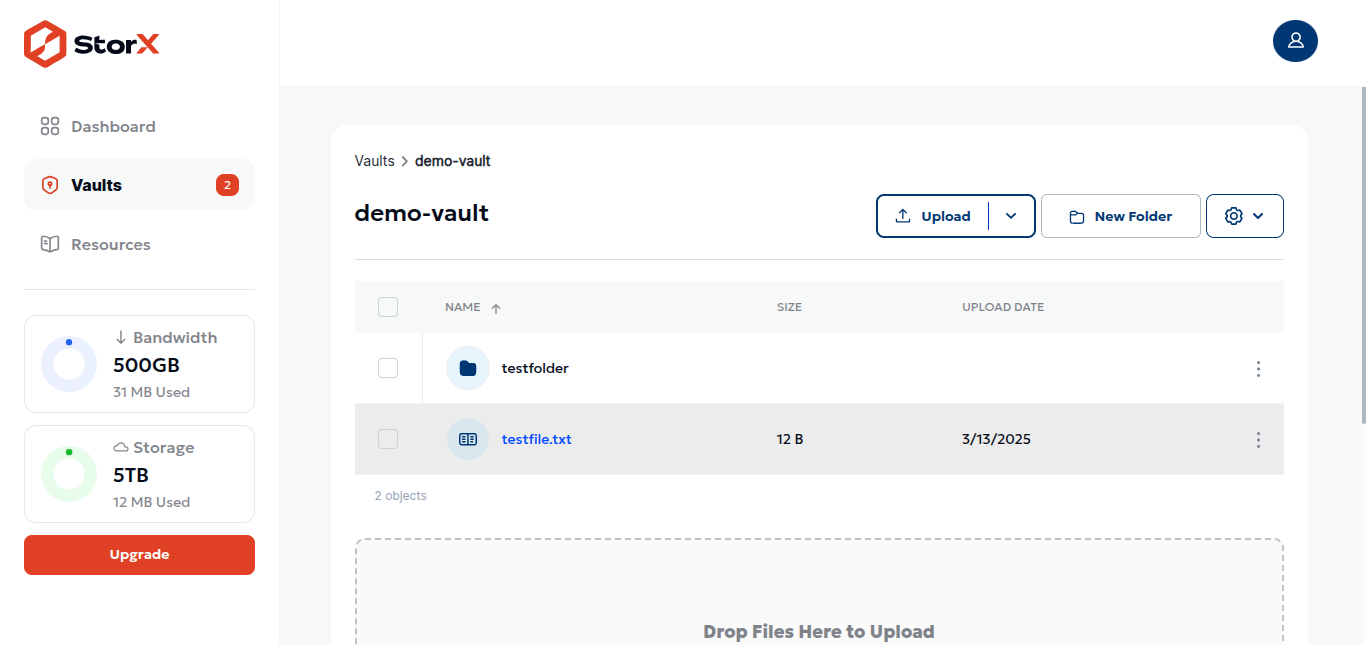Click the Bandwidth usage ring chart
Screen dimensions: 1366x645
click(69, 364)
